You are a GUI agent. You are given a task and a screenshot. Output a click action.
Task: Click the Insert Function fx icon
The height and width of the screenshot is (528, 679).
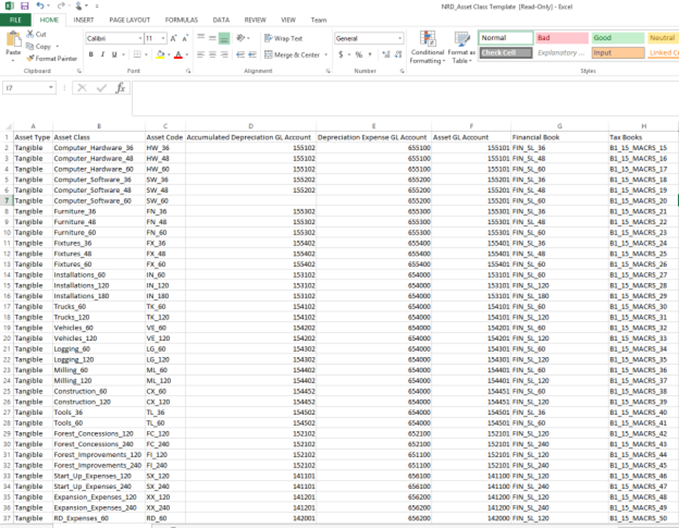120,88
